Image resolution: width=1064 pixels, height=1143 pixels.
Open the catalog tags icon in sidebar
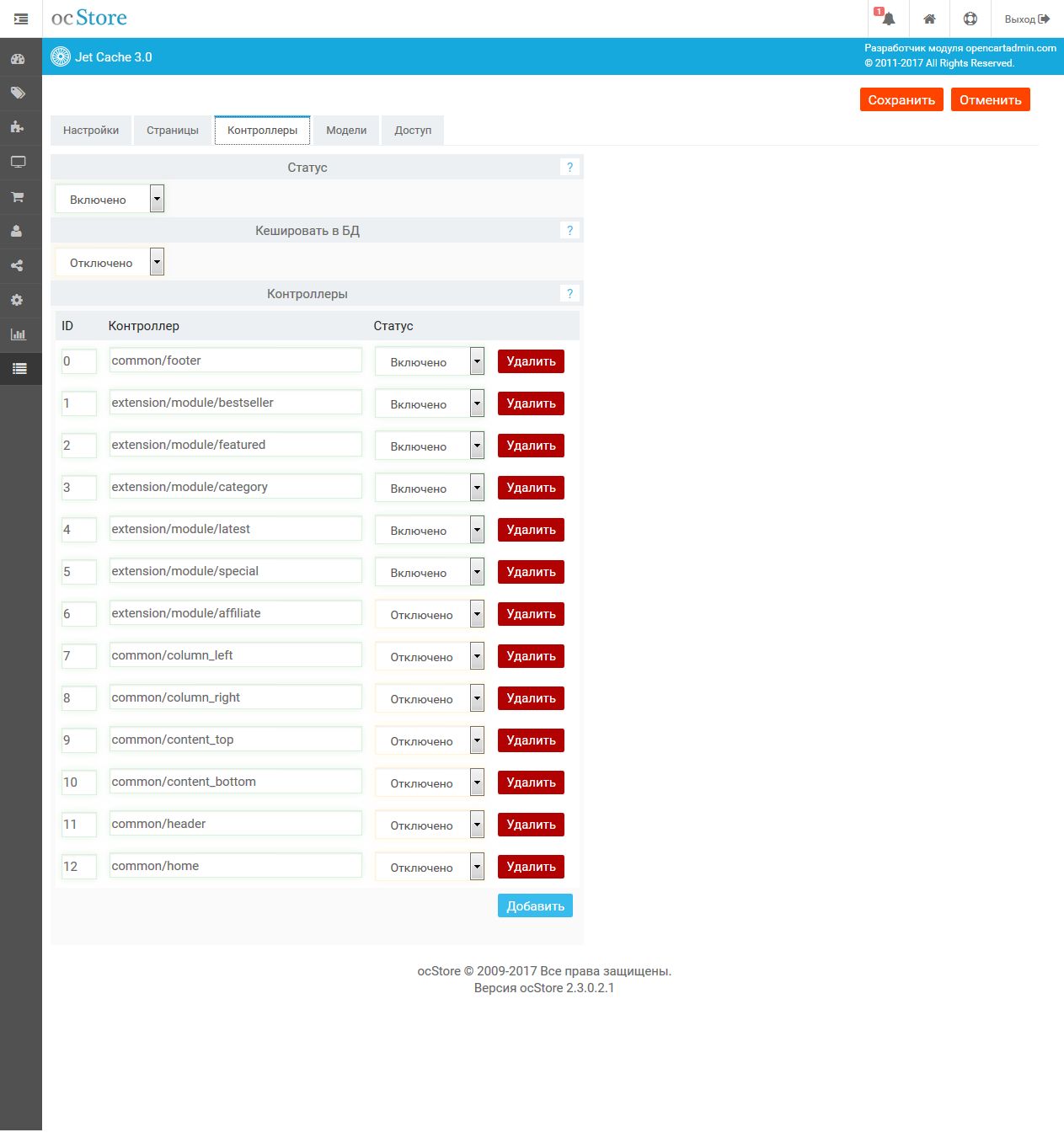18,93
